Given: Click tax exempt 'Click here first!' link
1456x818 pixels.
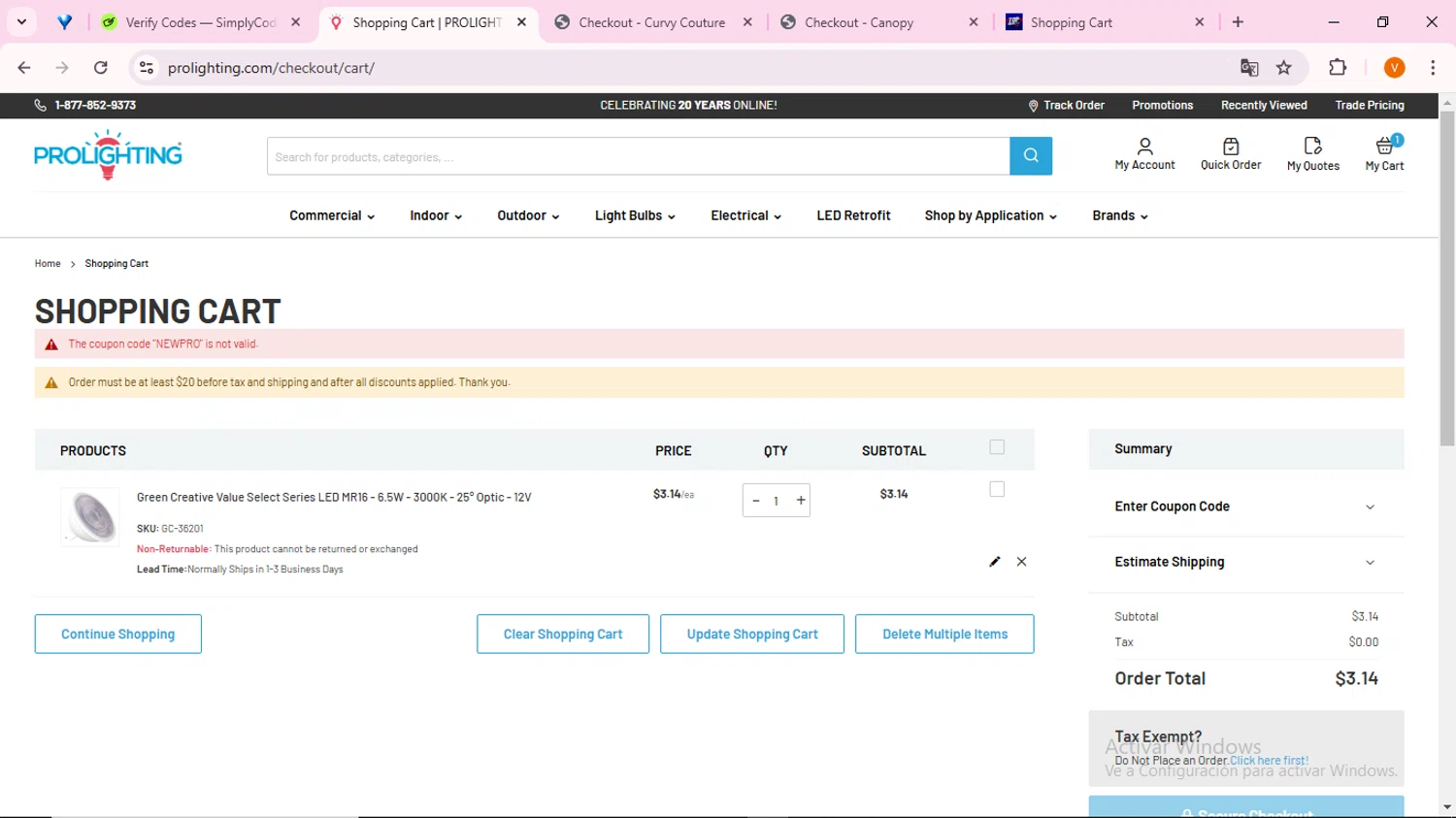Looking at the screenshot, I should (1269, 761).
